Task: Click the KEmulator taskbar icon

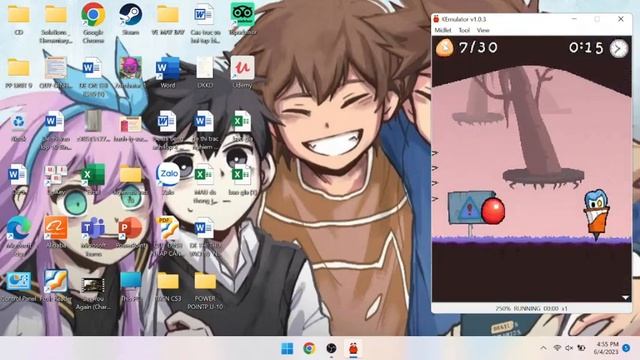Action: (353, 349)
